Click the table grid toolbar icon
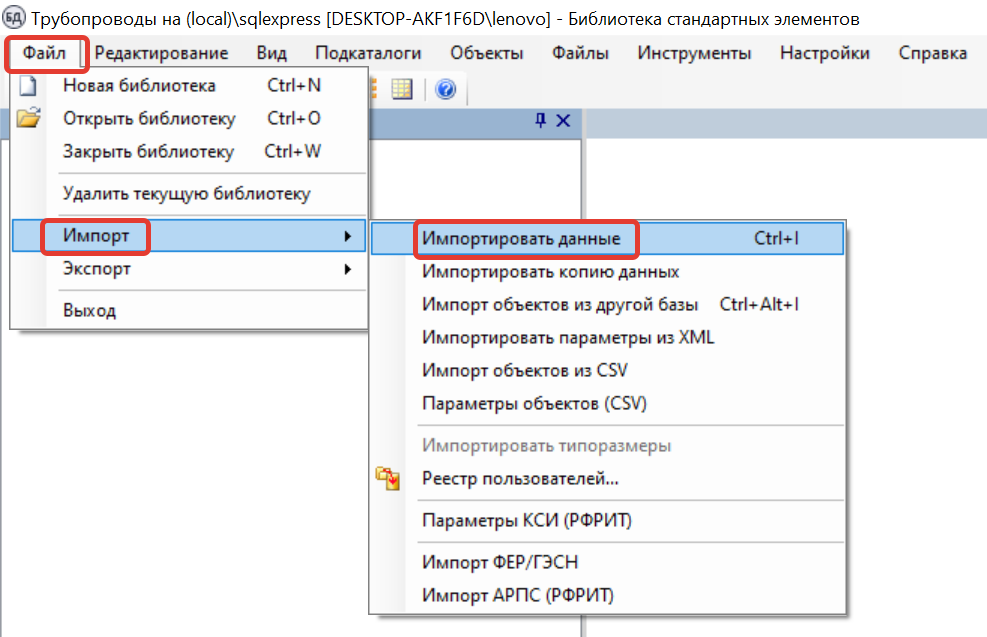 pyautogui.click(x=402, y=89)
